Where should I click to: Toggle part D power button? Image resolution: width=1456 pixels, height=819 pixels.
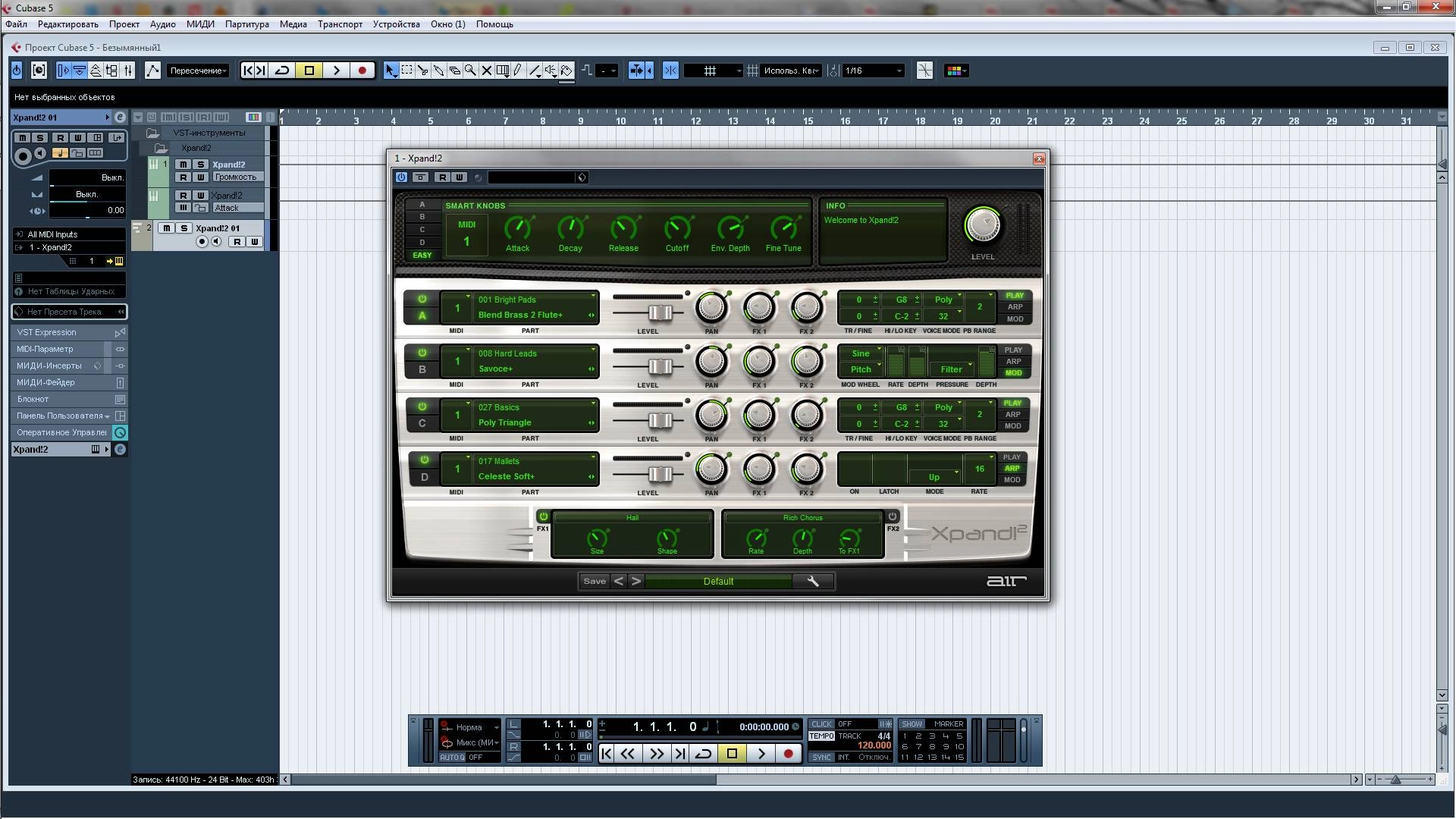point(424,460)
